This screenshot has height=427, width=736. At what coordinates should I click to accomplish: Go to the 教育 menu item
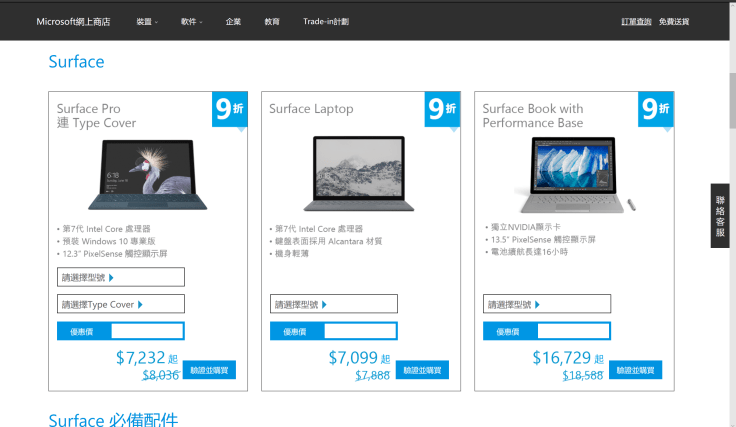point(272,22)
